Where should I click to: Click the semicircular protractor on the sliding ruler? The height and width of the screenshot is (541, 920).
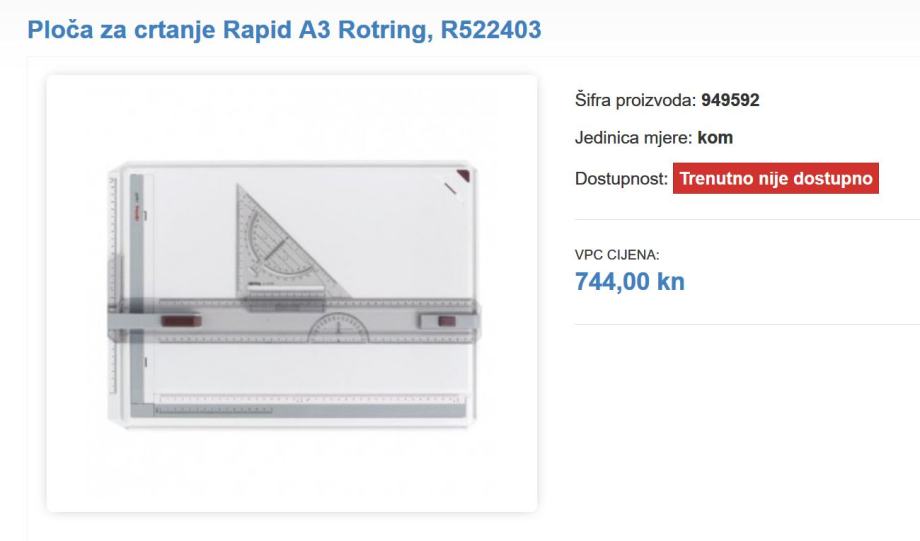[x=339, y=327]
